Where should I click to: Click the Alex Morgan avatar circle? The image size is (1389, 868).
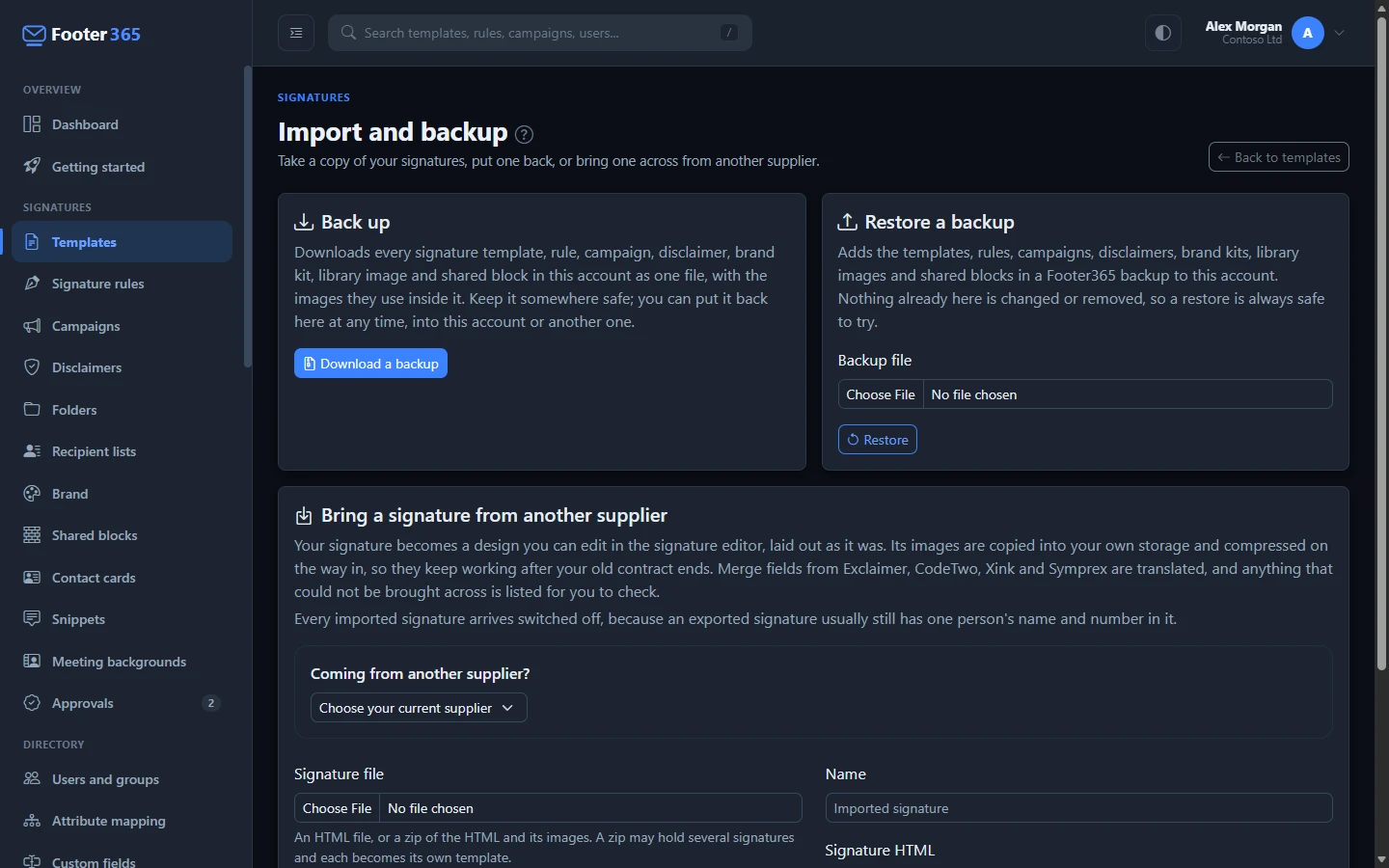pyautogui.click(x=1308, y=33)
